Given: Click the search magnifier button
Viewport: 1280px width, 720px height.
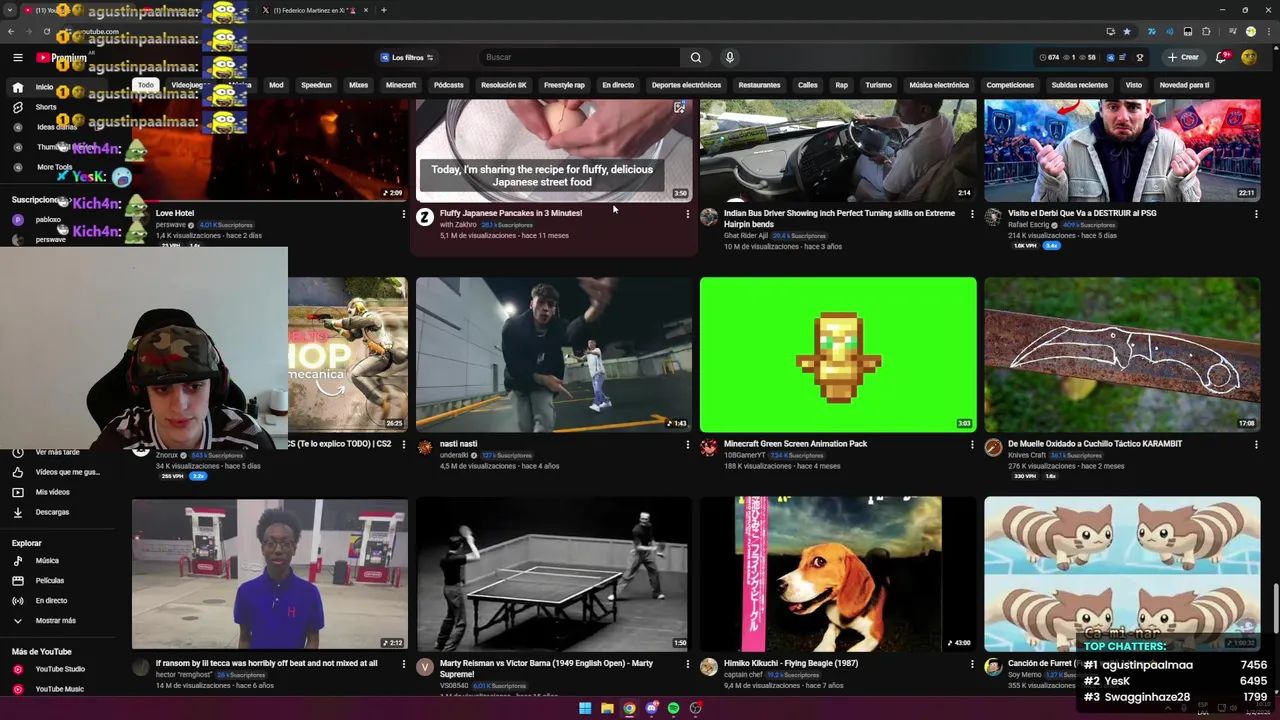Looking at the screenshot, I should (x=696, y=57).
